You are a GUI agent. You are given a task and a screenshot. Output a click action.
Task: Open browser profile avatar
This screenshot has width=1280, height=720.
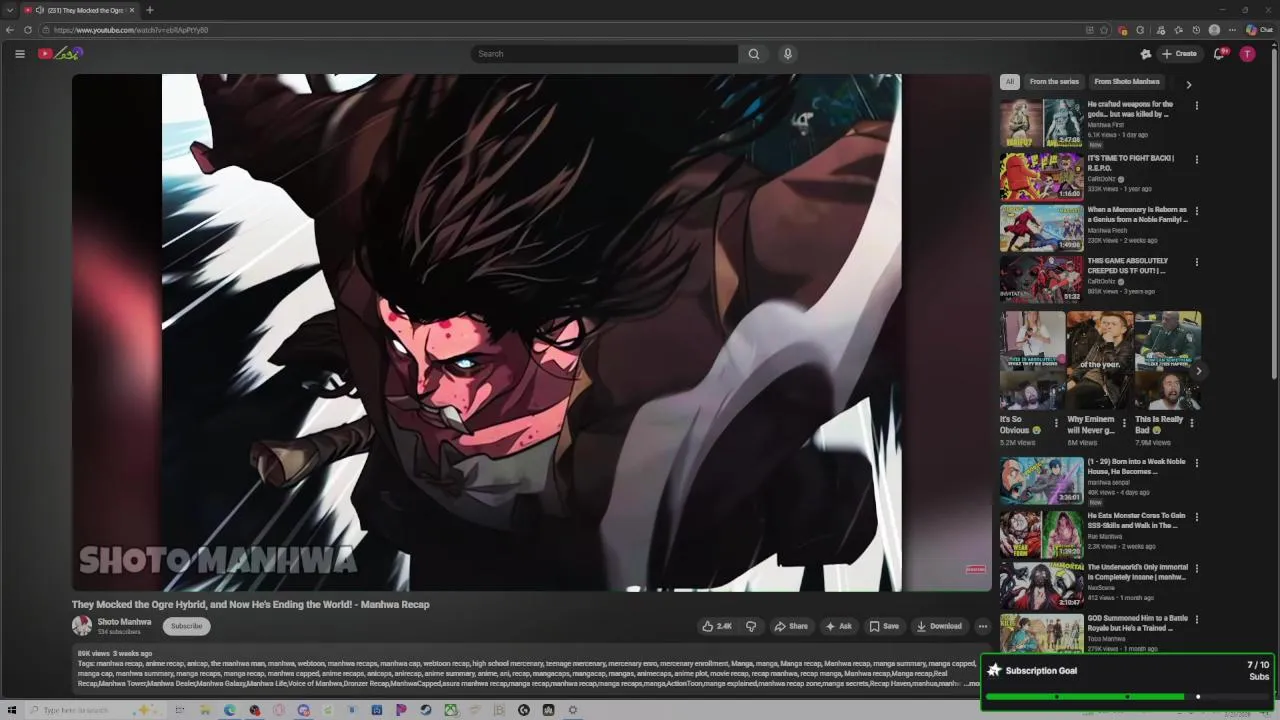pyautogui.click(x=1214, y=30)
